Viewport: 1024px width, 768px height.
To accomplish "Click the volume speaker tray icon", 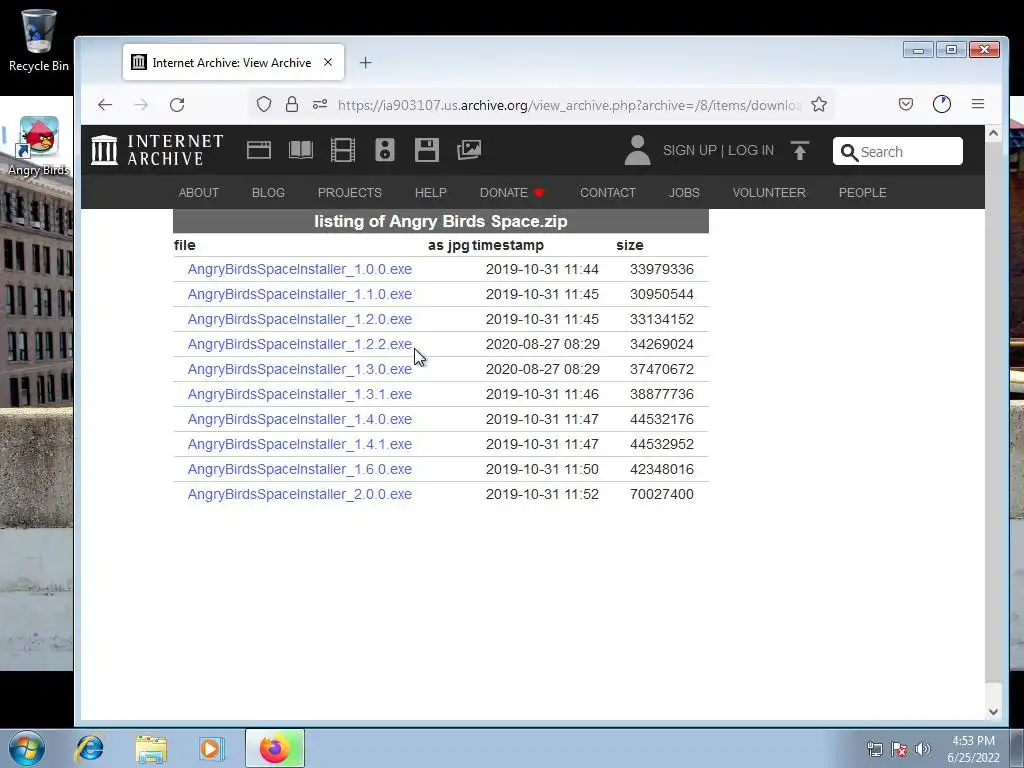I will point(923,749).
